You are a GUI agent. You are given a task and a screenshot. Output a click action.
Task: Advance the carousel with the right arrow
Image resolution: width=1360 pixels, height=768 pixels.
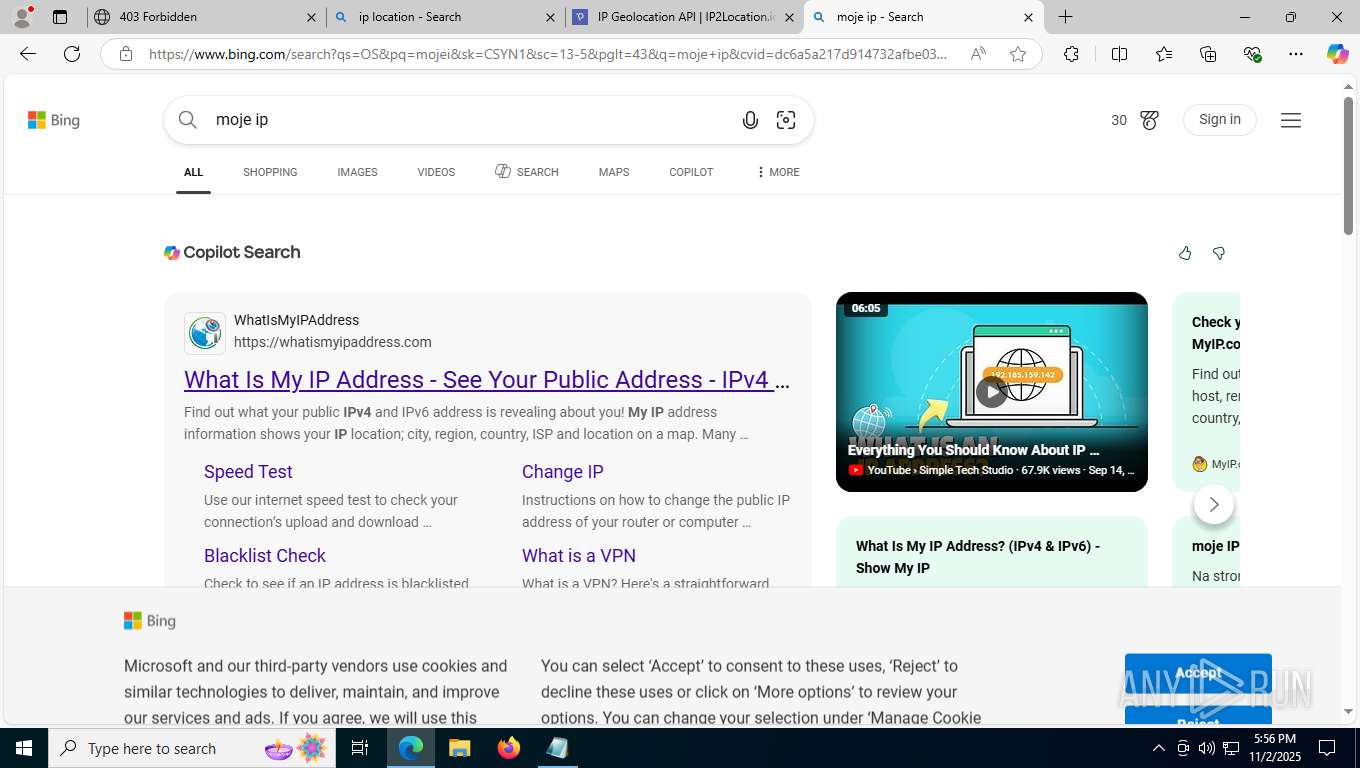pyautogui.click(x=1214, y=504)
